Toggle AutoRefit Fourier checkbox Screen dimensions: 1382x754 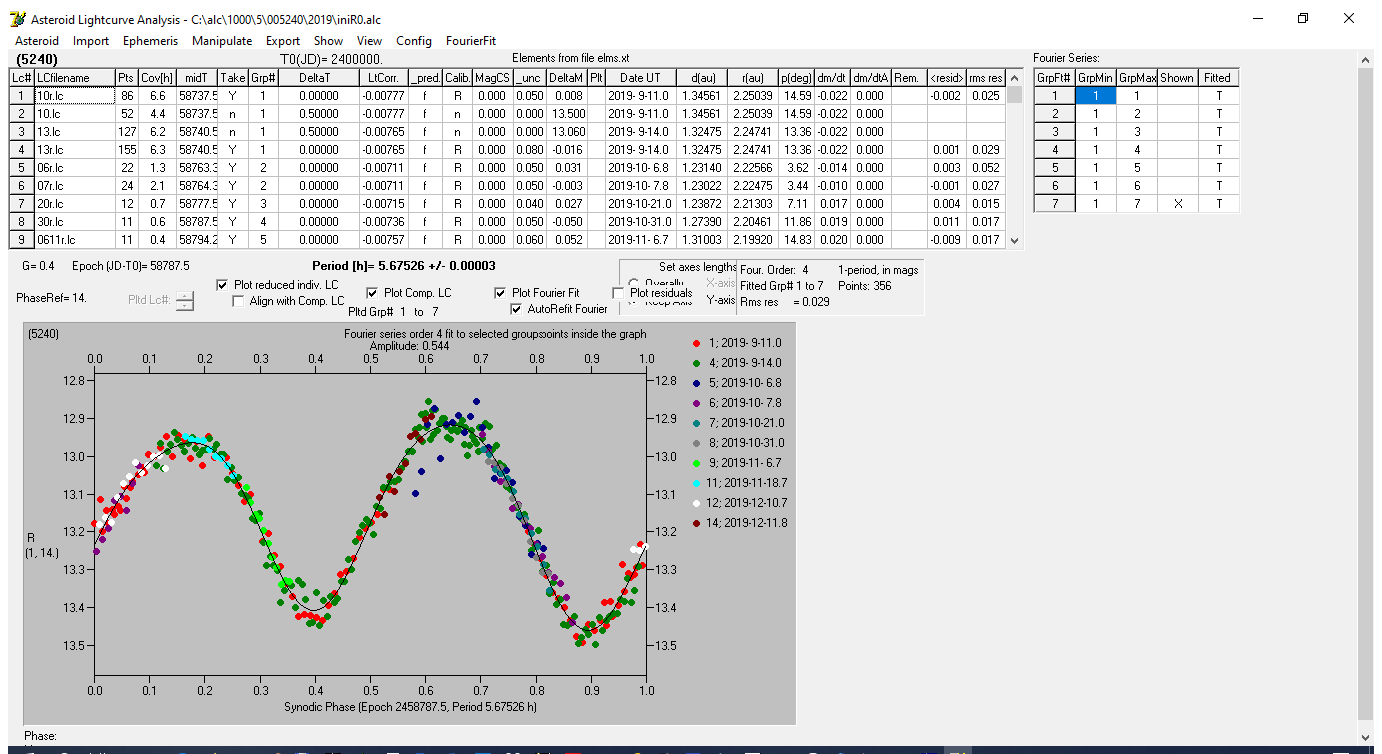pos(517,309)
